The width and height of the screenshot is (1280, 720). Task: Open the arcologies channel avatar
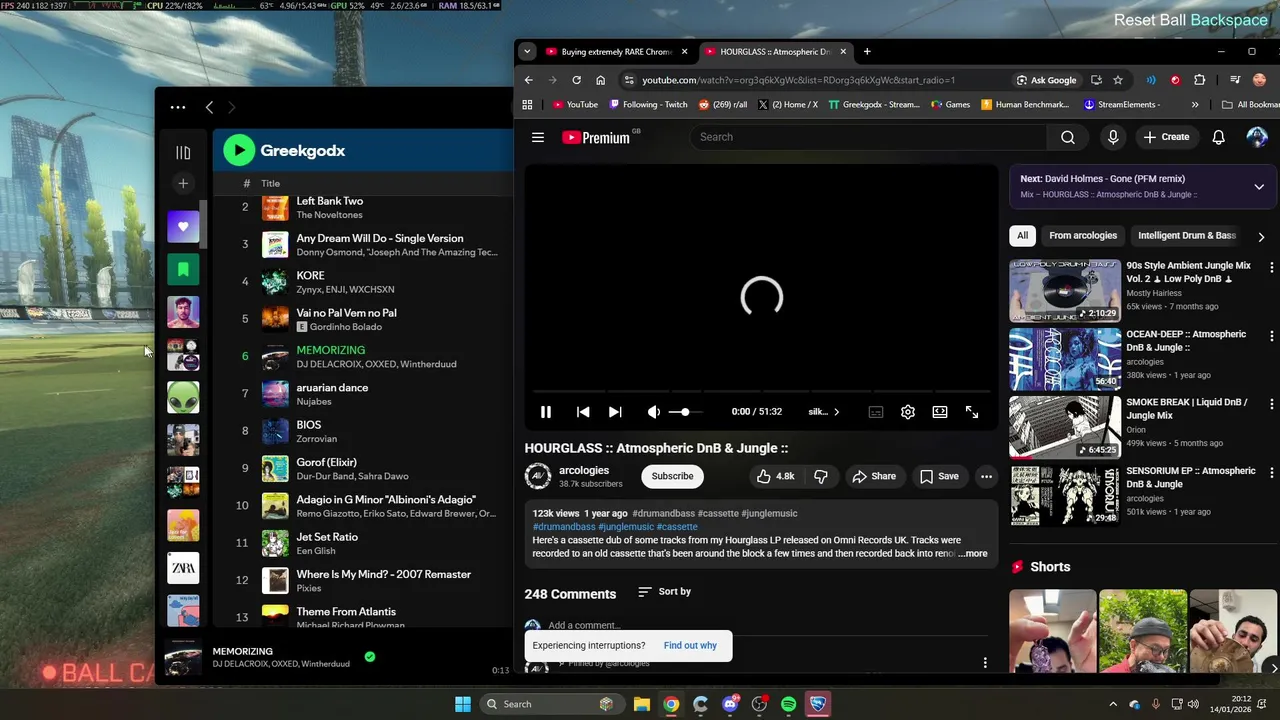point(538,477)
